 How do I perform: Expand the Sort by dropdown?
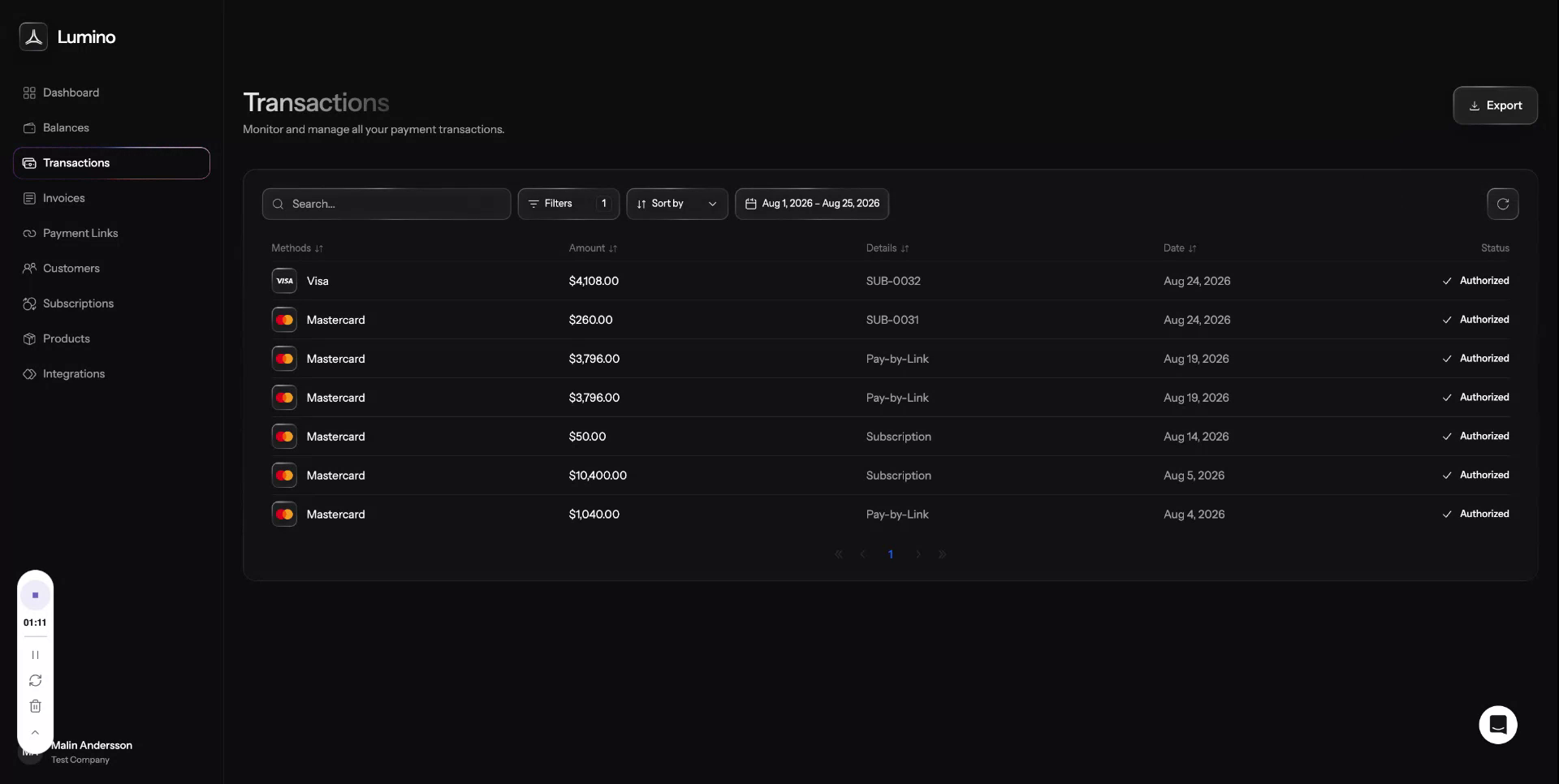(x=677, y=204)
